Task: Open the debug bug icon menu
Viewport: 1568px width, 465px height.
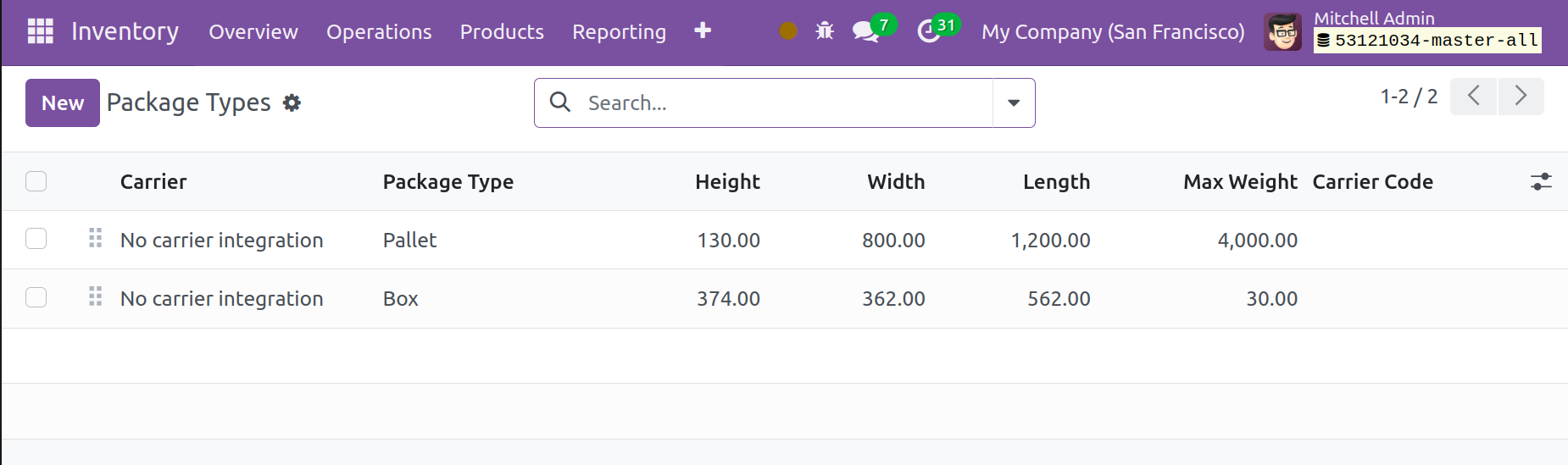Action: 824,31
